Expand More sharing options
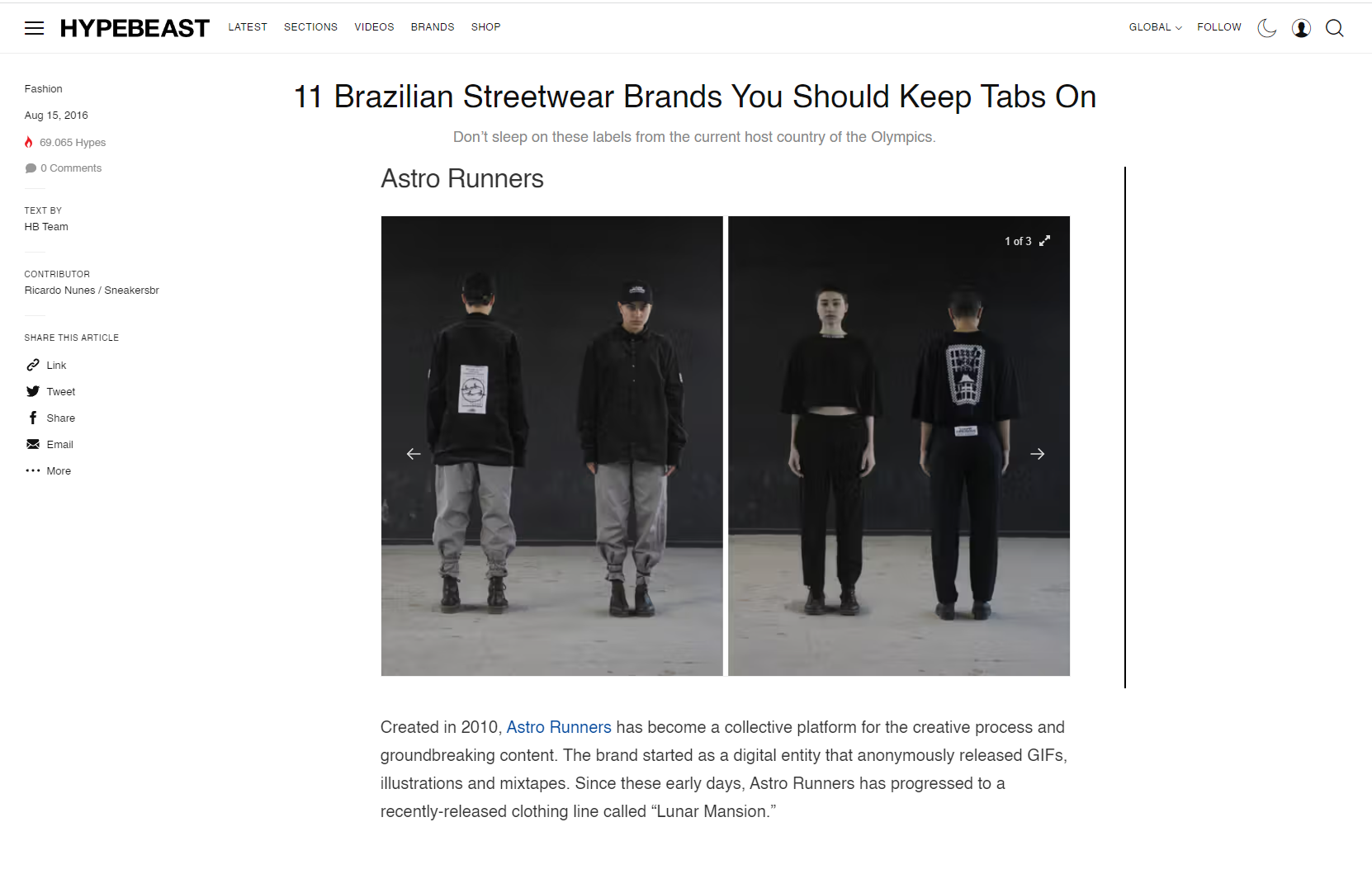This screenshot has height=874, width=1372. (48, 470)
